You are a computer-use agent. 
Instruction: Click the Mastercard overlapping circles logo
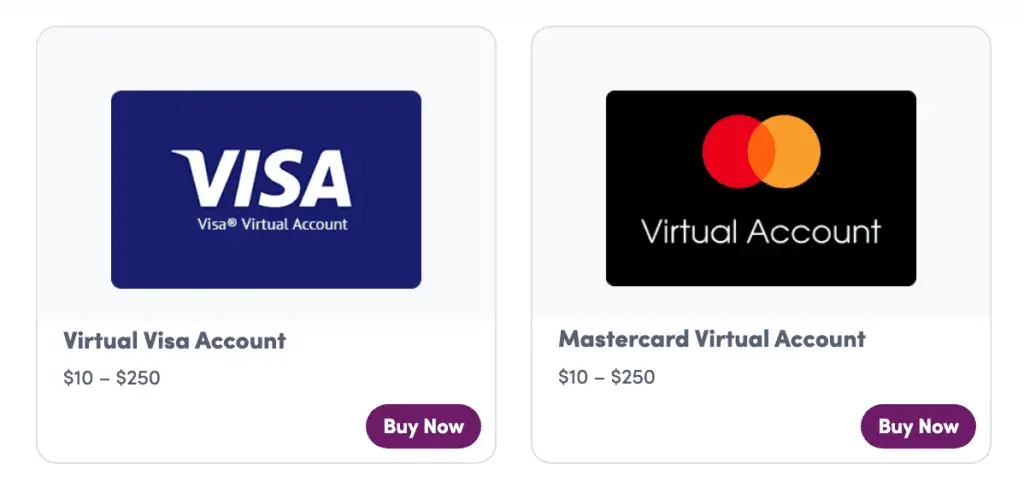click(x=761, y=151)
